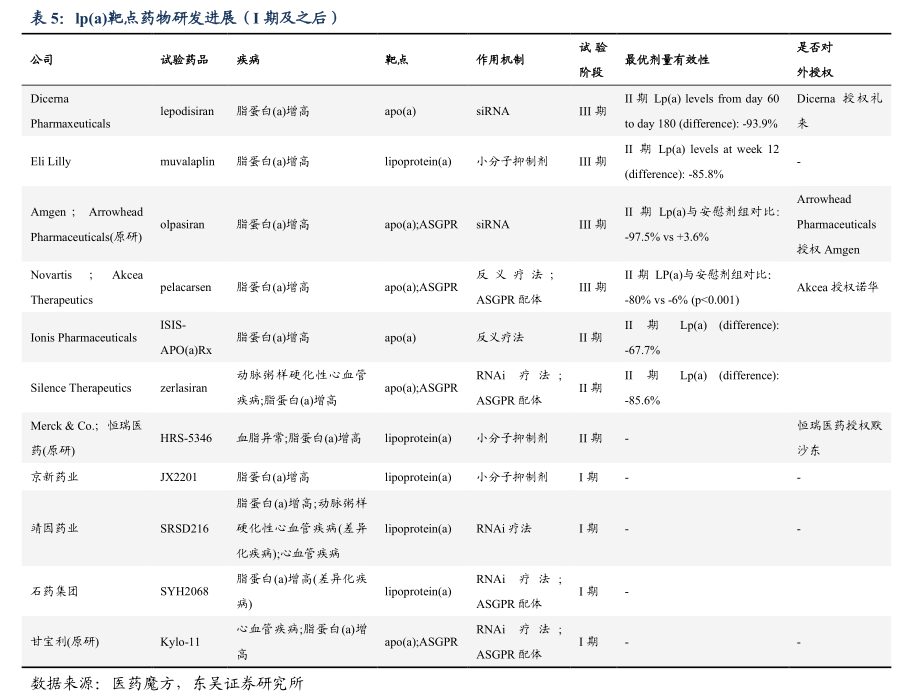
Task: Click the 'apo(a)' target cell for lepodisiran
Action: coord(400,111)
